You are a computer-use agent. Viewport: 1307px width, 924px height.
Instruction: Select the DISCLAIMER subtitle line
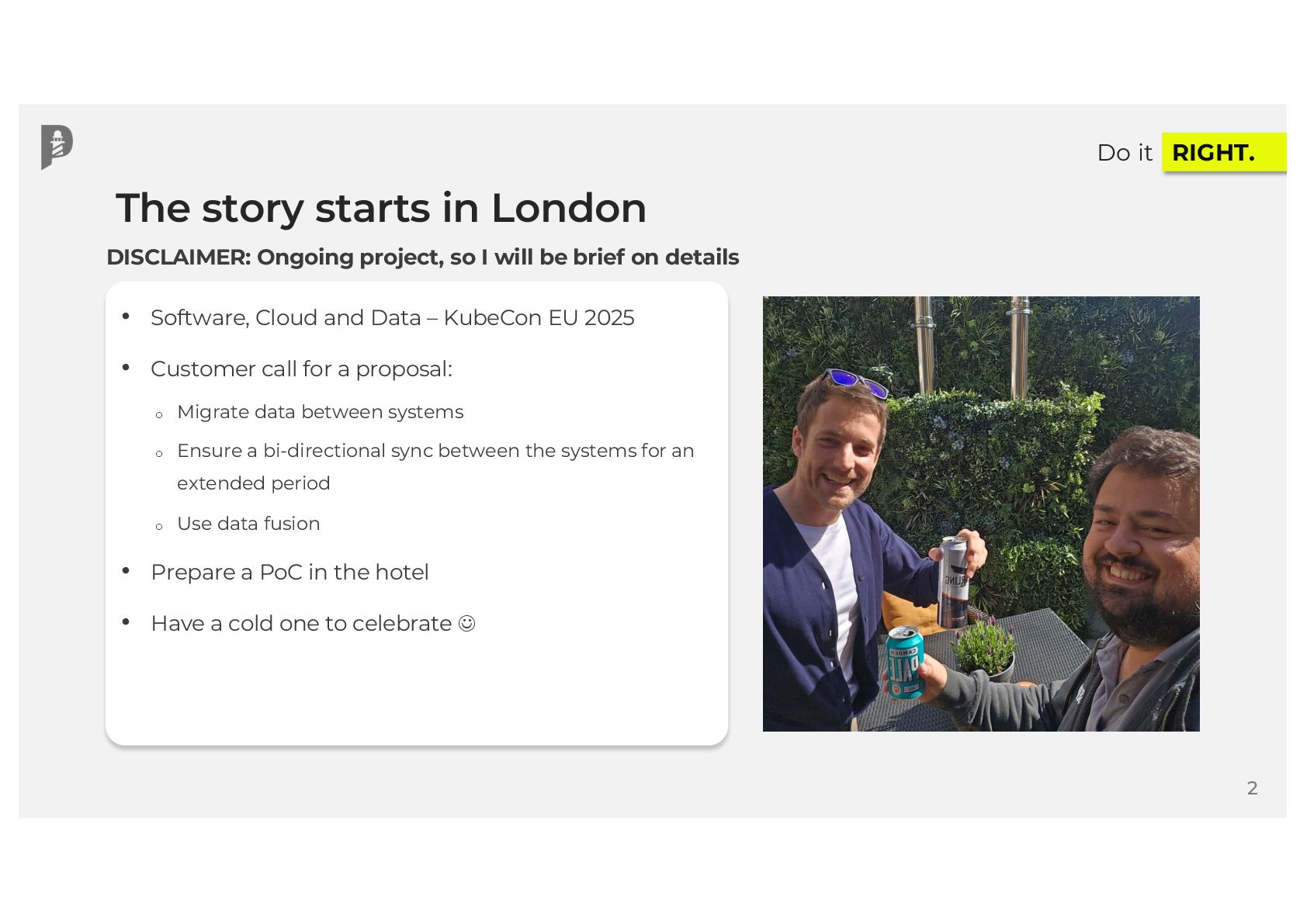tap(422, 258)
